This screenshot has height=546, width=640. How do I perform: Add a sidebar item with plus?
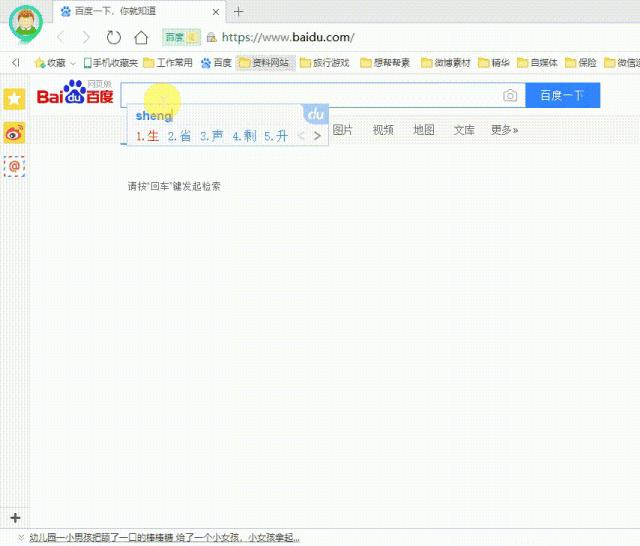click(x=15, y=518)
